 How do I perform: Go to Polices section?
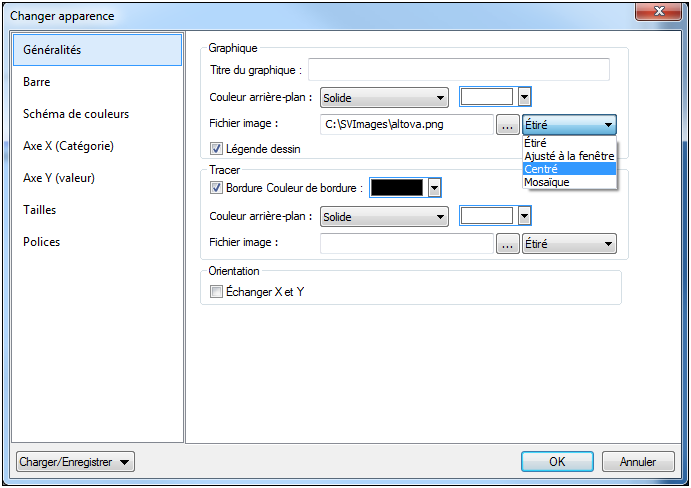click(42, 242)
